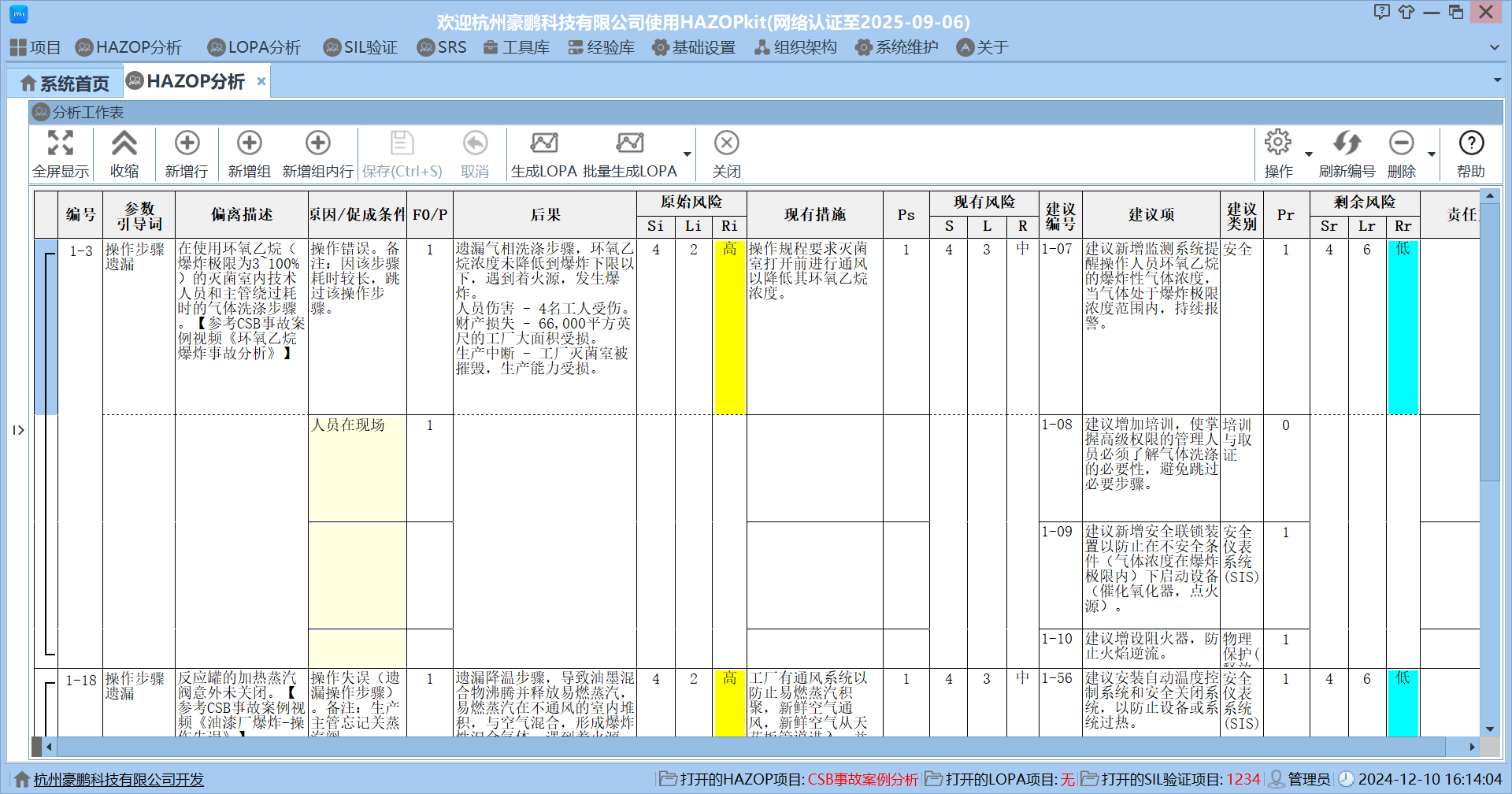The image size is (1512, 794).
Task: Open the 系统维护 menu
Action: point(897,47)
